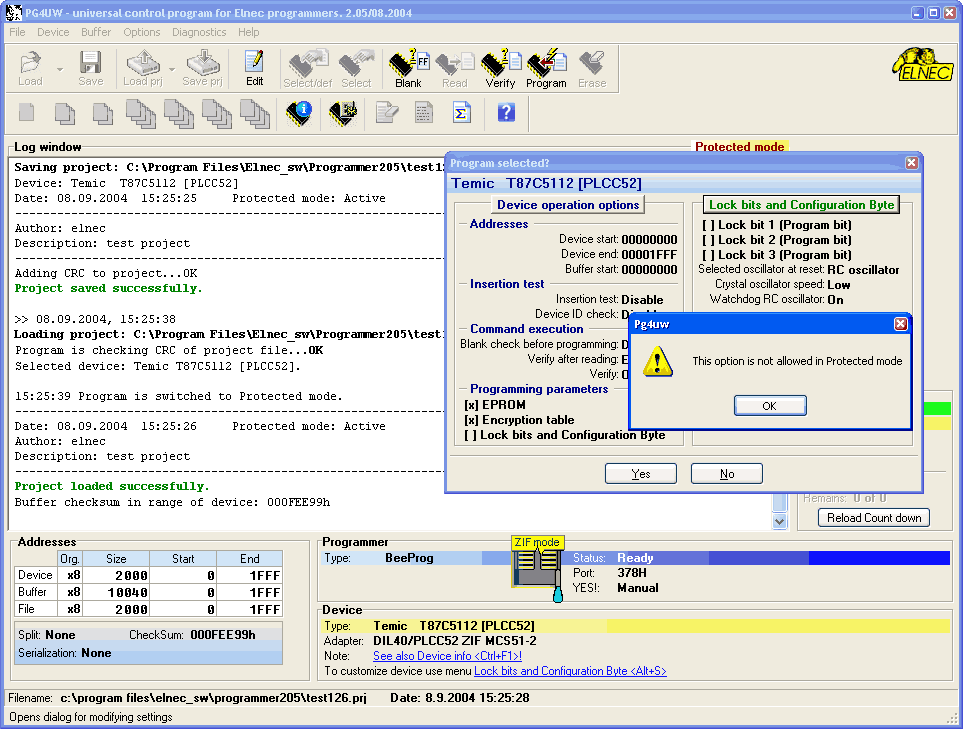Screen dimensions: 963x729
Task: Open Lock bits and Configuration Byte Alt+S link
Action: click(x=570, y=671)
